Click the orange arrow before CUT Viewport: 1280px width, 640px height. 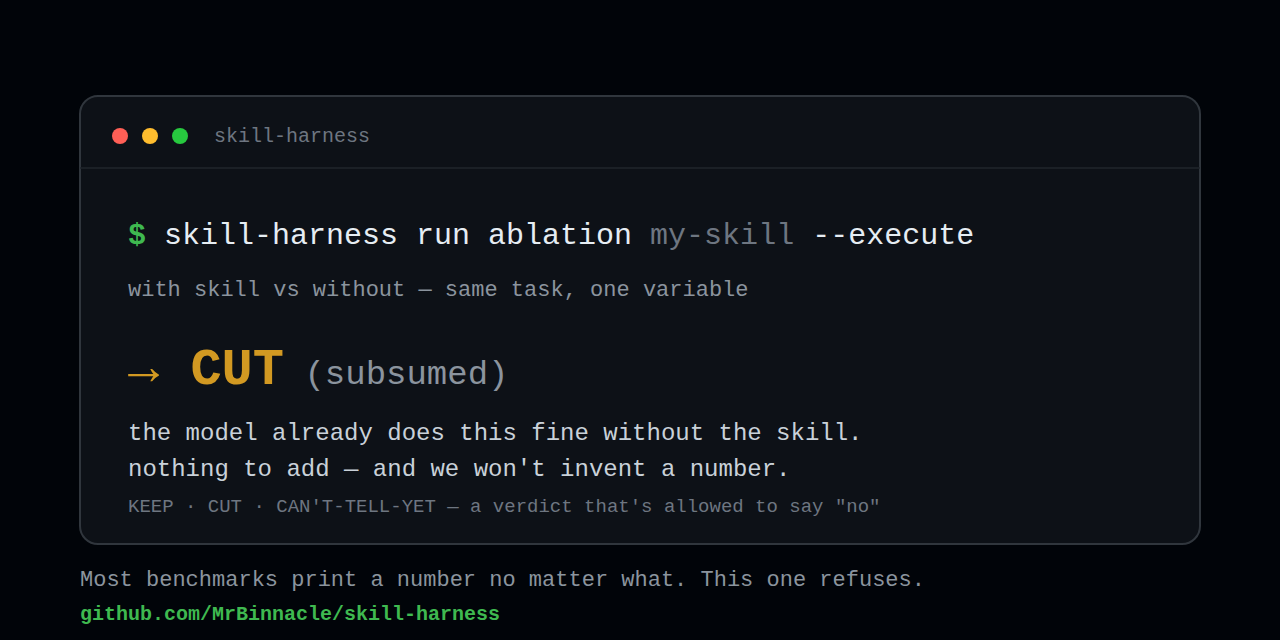tap(144, 375)
